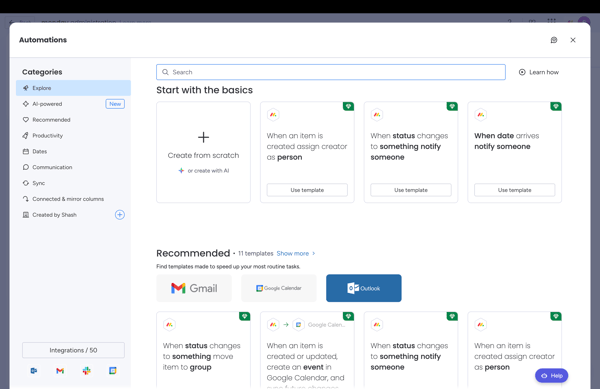Focus the Search templates field
This screenshot has height=389, width=600.
331,72
